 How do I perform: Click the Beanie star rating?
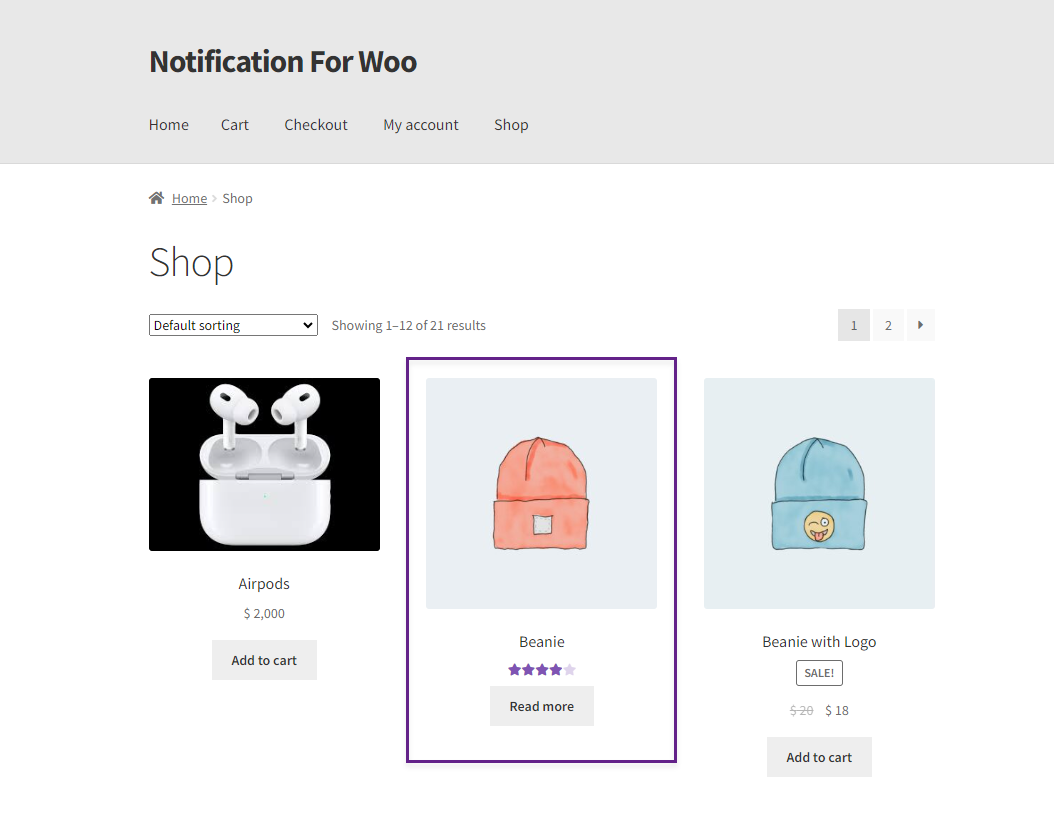coord(542,669)
